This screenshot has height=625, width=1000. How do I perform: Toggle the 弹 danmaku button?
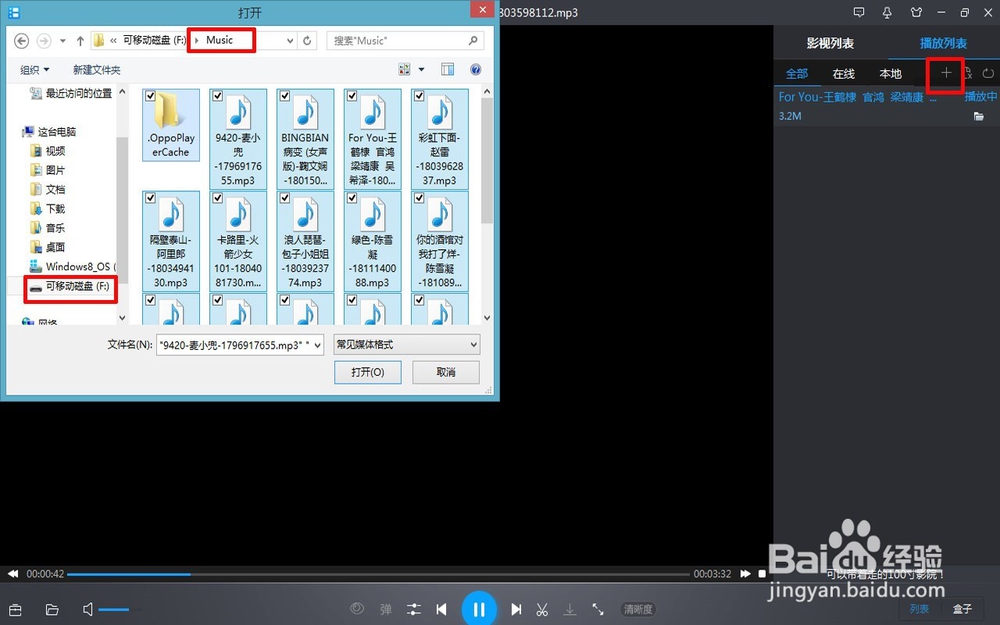[386, 610]
